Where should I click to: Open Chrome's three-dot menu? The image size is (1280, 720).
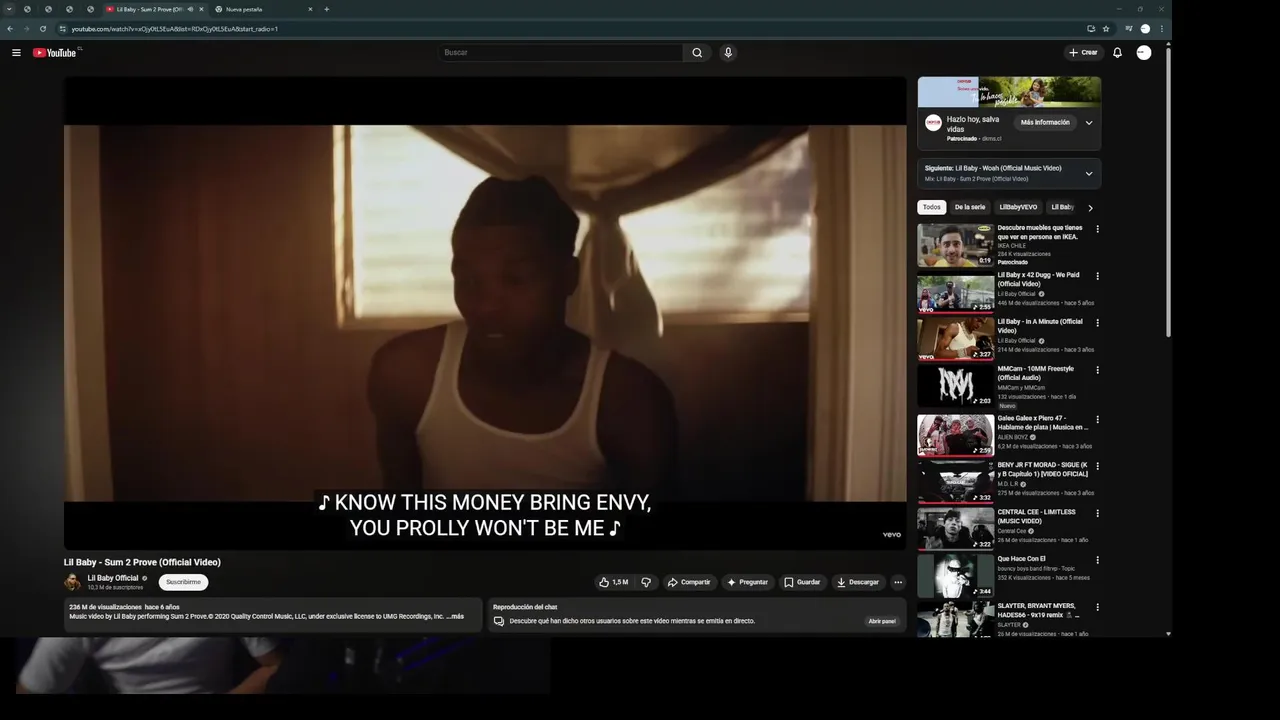(x=1161, y=29)
